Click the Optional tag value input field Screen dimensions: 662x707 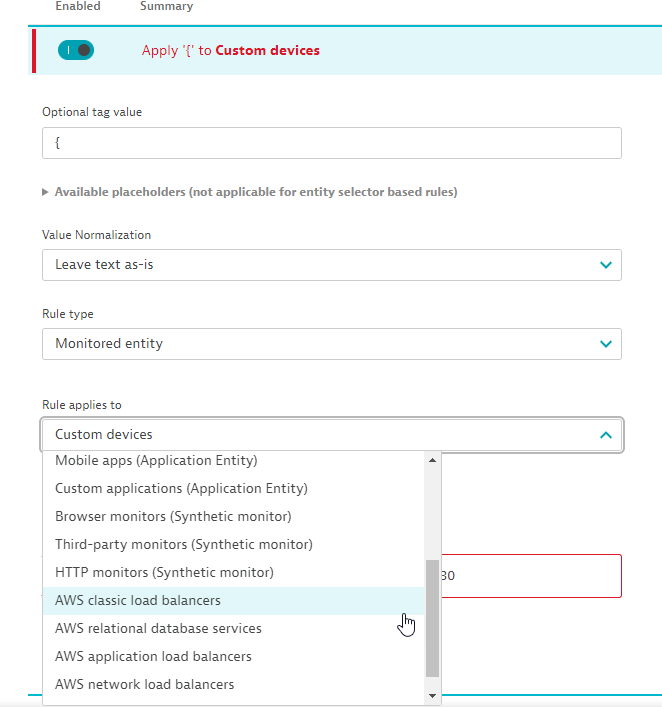point(331,143)
